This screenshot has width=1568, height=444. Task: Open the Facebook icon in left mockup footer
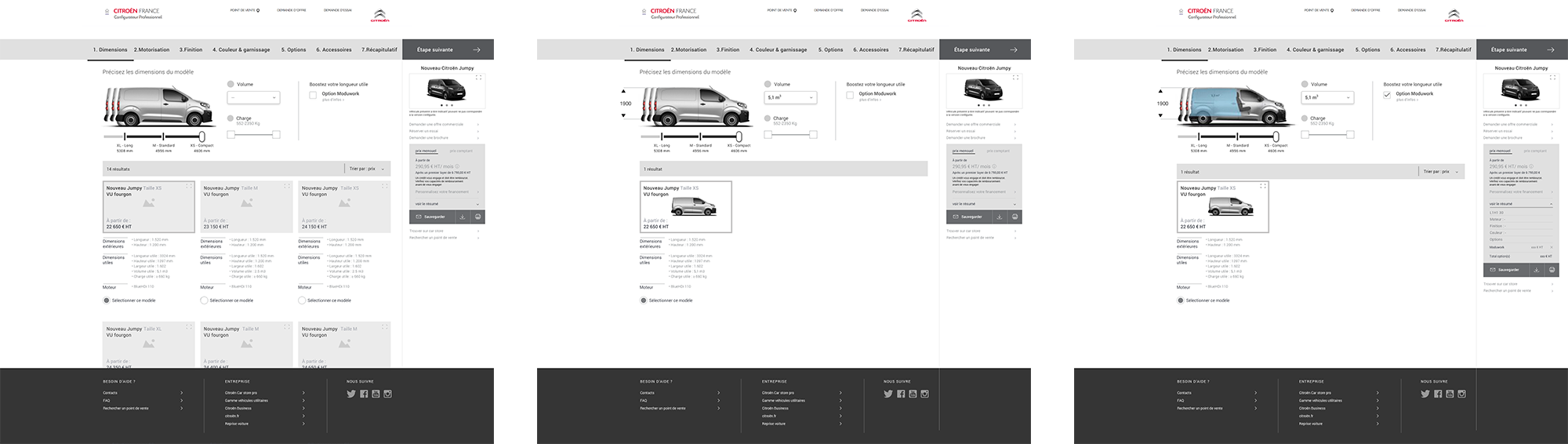pyautogui.click(x=364, y=394)
